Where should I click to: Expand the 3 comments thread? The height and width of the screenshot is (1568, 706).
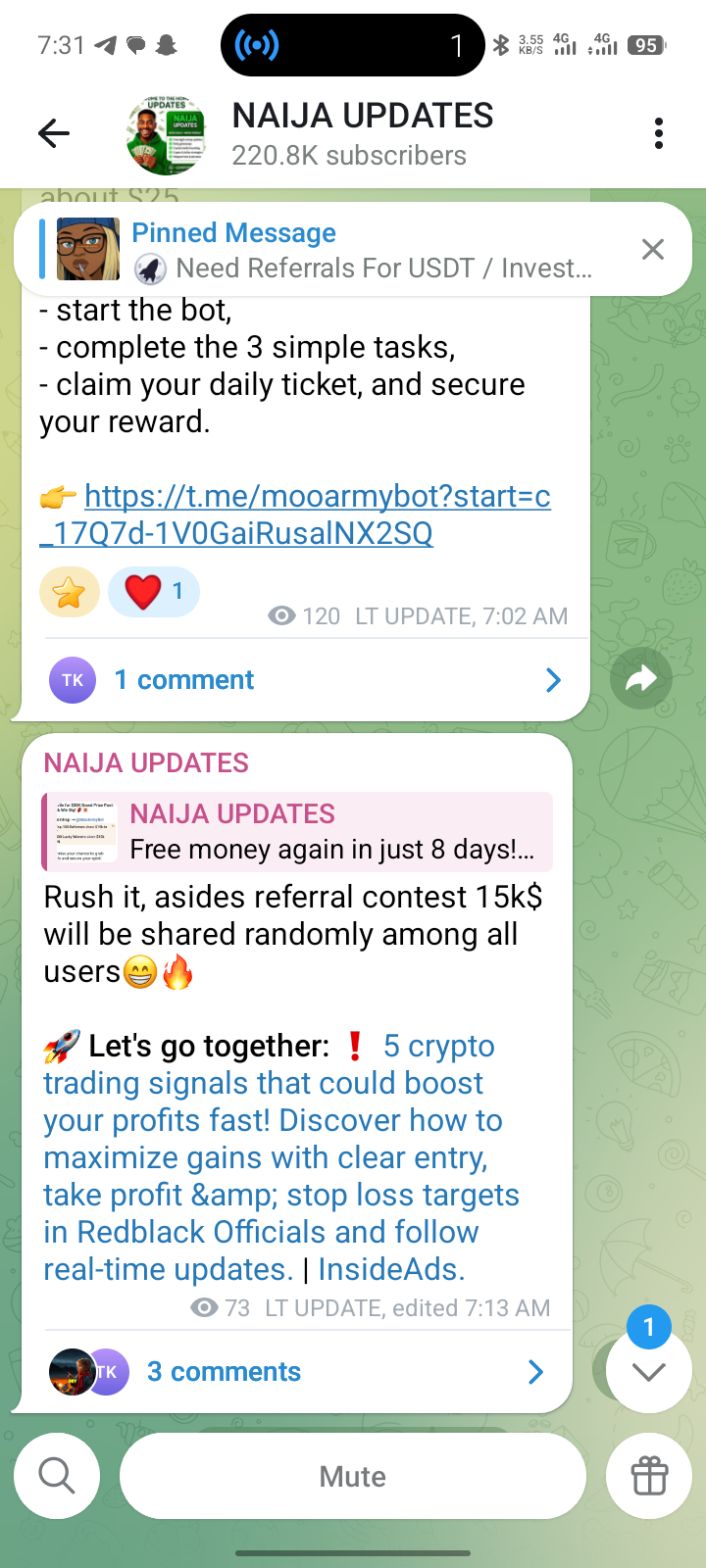point(296,1372)
